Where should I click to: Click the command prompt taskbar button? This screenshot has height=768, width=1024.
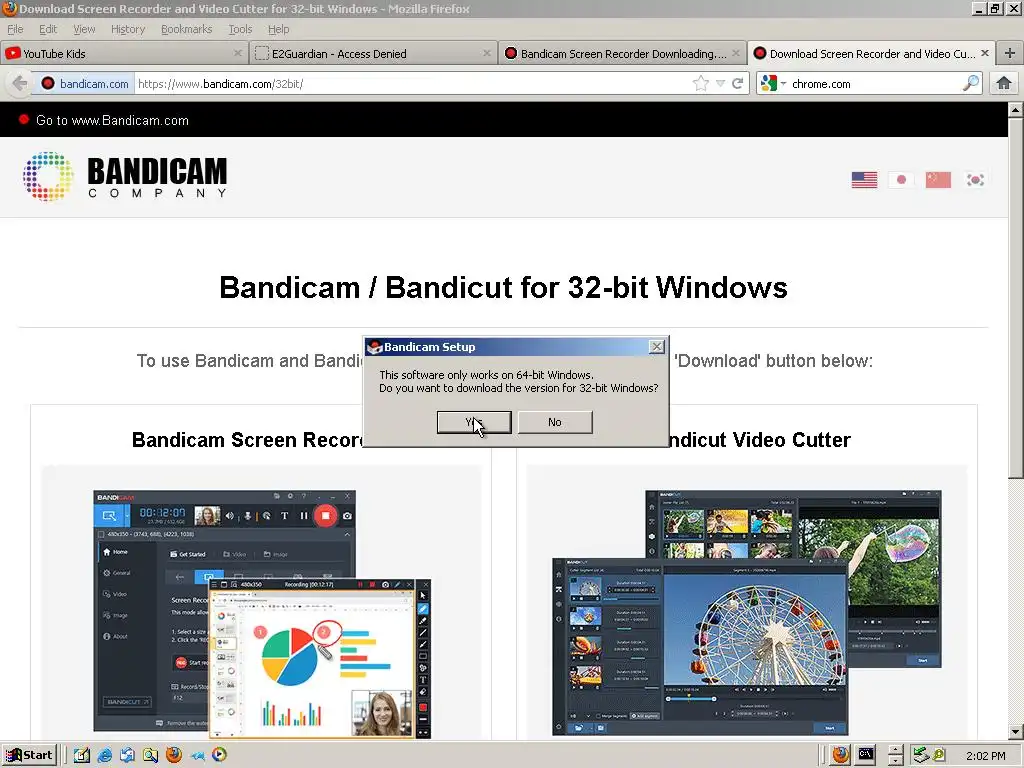866,755
